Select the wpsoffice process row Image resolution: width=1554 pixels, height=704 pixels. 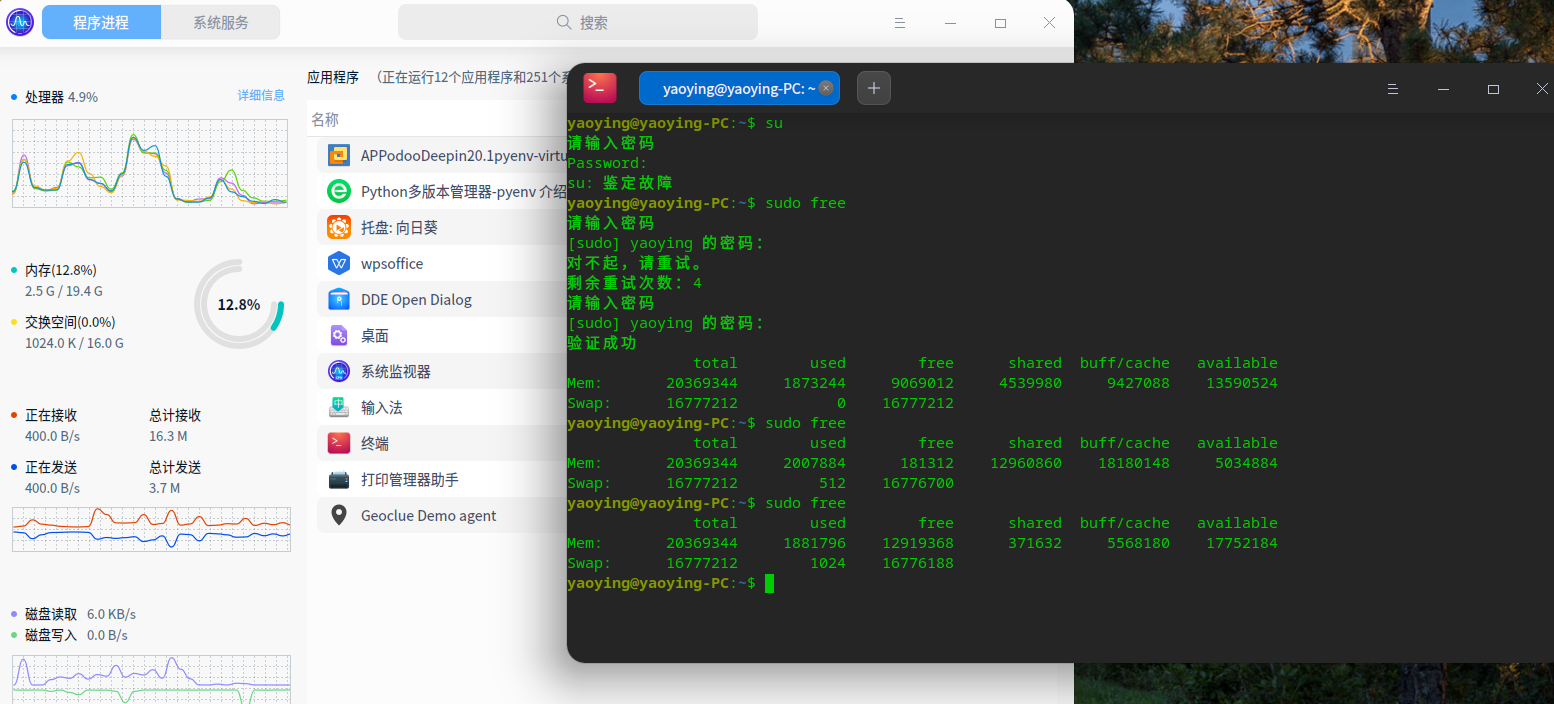coord(442,263)
